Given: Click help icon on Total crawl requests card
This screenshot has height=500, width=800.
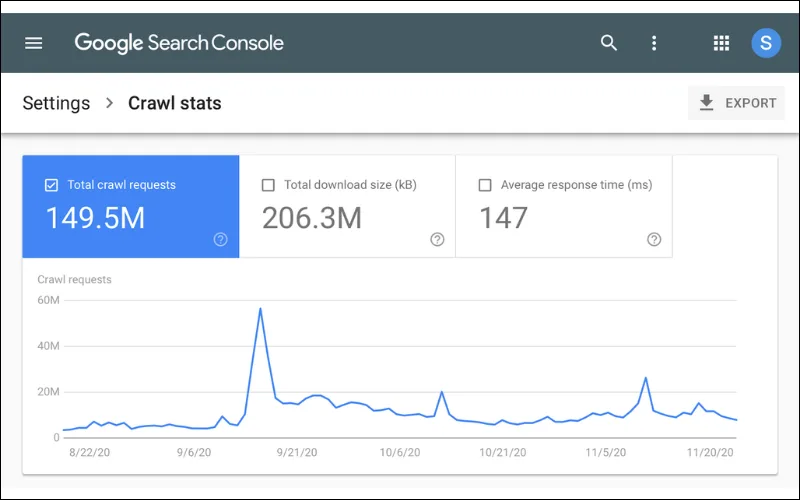Looking at the screenshot, I should click(x=220, y=239).
